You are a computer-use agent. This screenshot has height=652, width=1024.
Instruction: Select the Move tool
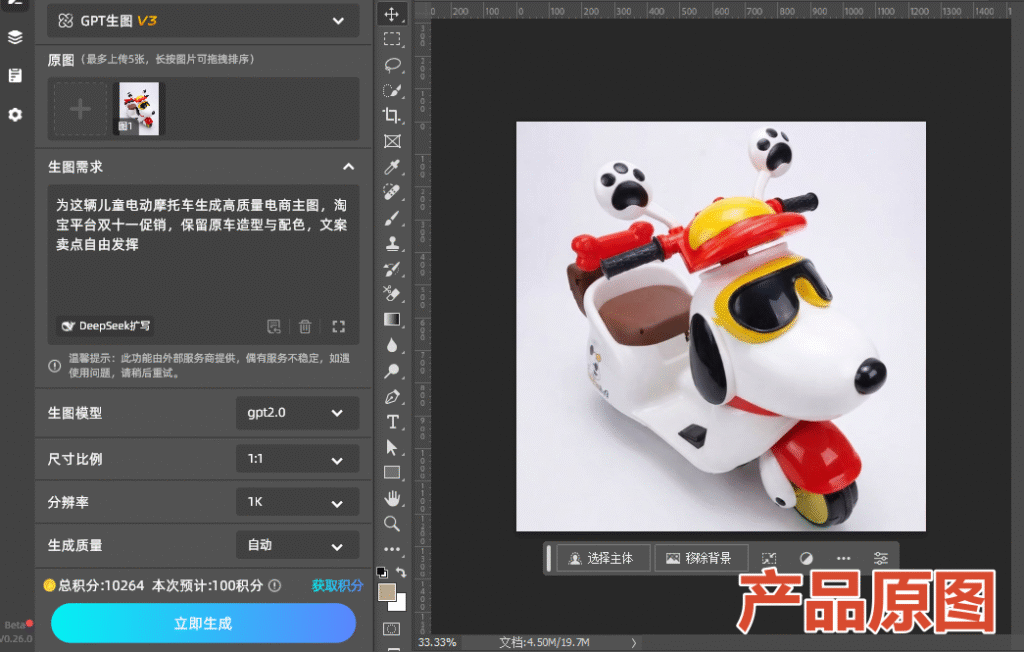coord(392,14)
